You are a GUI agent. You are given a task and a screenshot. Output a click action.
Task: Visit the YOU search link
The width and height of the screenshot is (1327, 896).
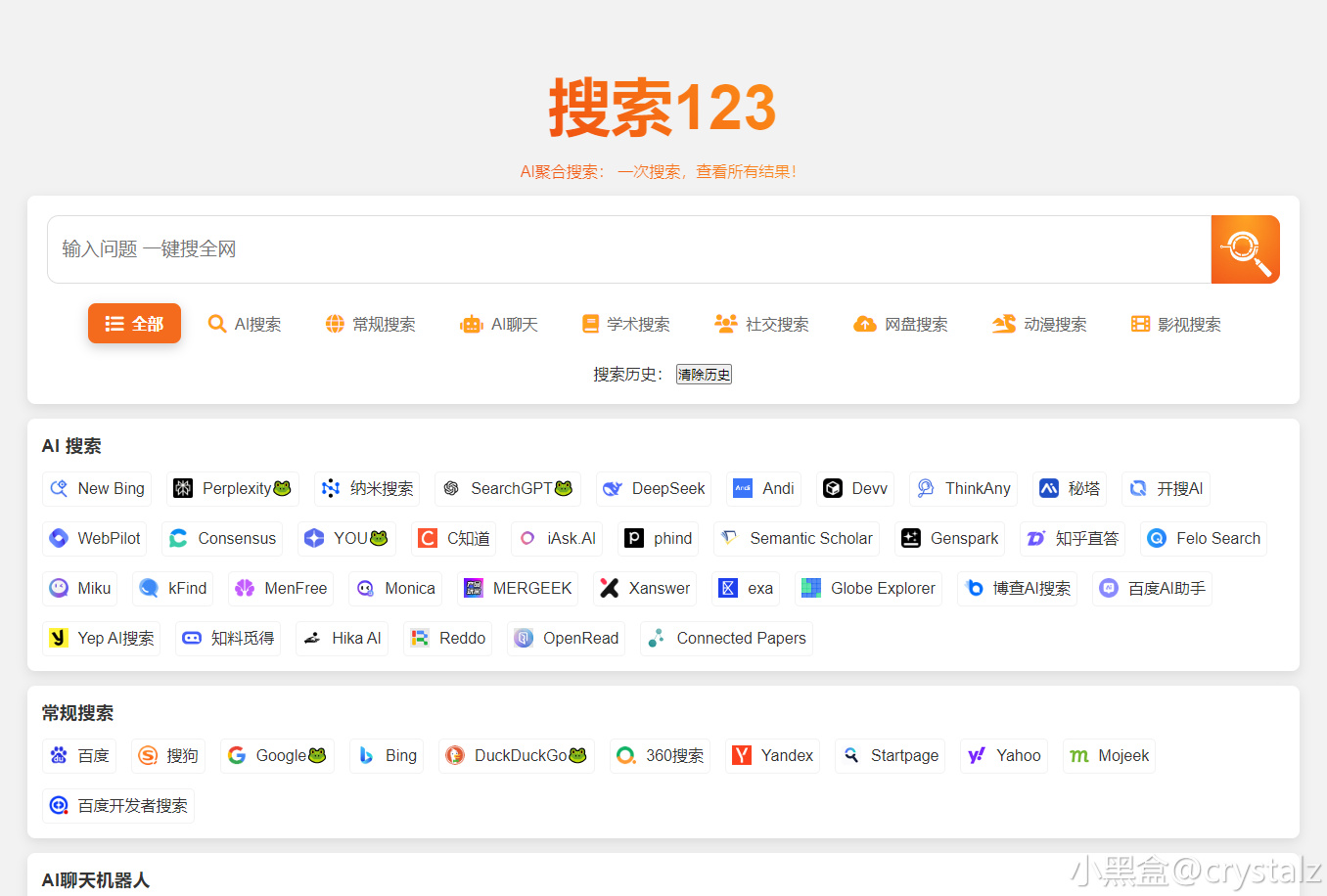click(346, 538)
